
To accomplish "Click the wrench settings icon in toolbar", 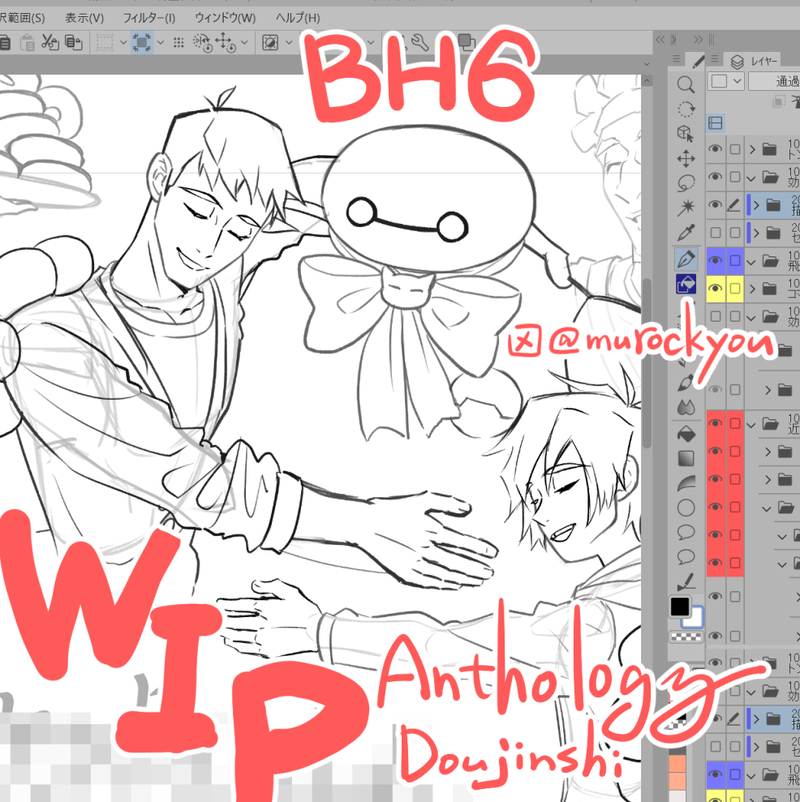I will [419, 42].
